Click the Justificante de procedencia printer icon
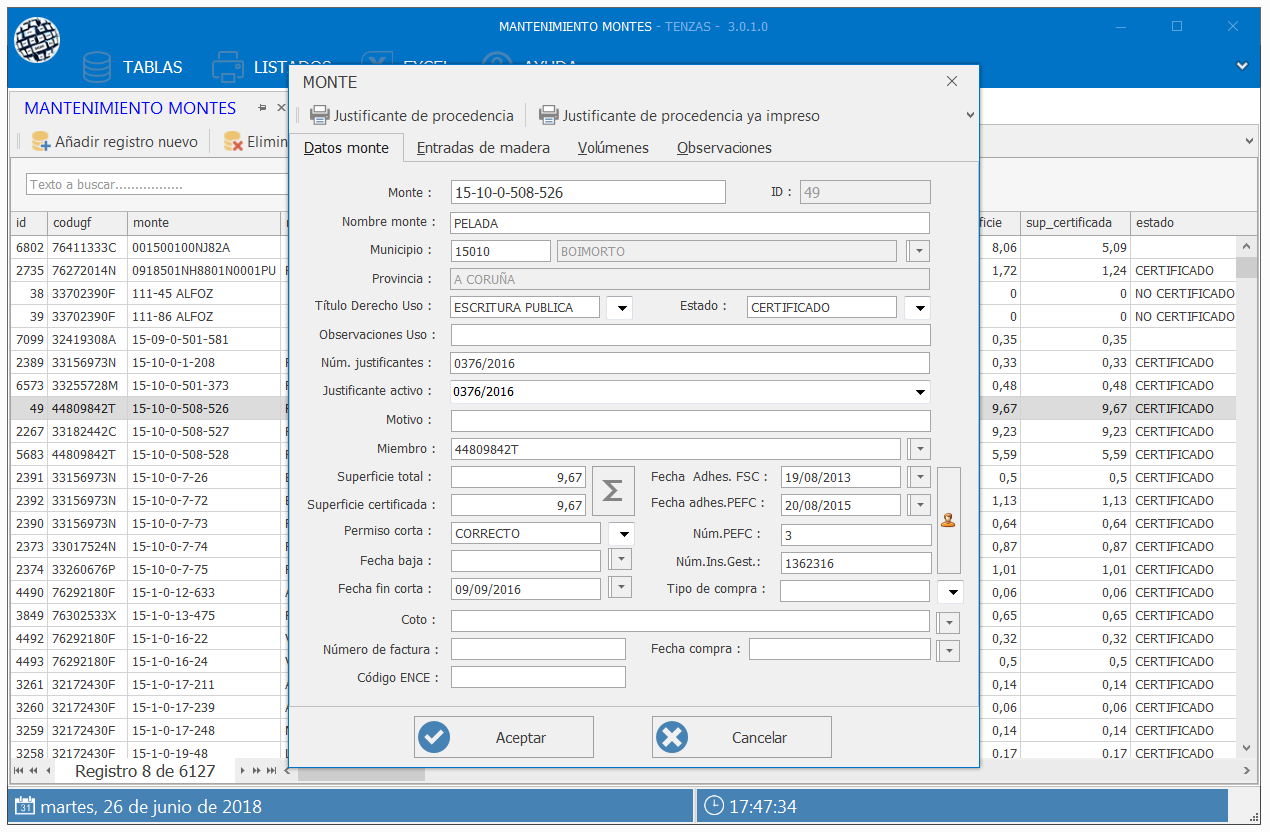 (x=319, y=116)
